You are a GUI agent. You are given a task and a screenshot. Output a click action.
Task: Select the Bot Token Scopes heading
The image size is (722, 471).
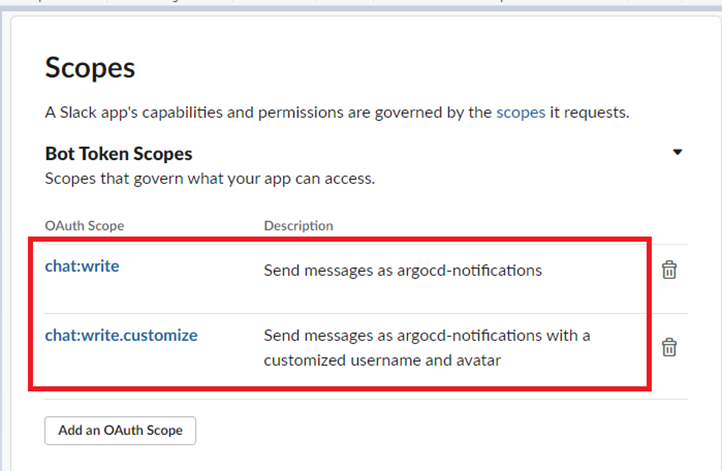(119, 154)
